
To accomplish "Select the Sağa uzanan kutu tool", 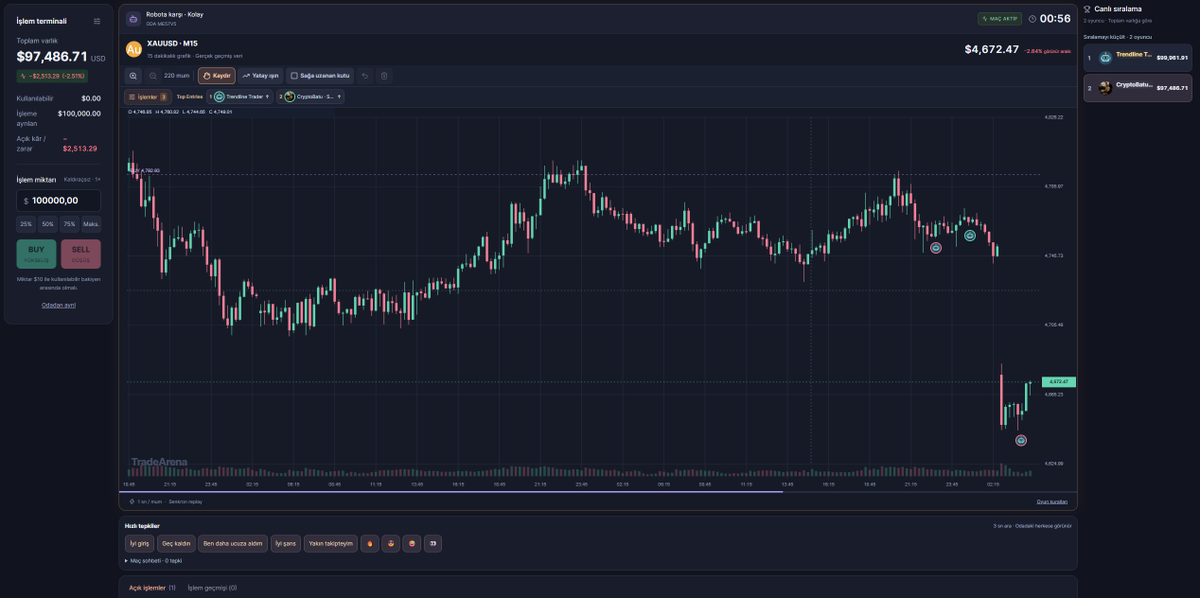I will pos(320,75).
